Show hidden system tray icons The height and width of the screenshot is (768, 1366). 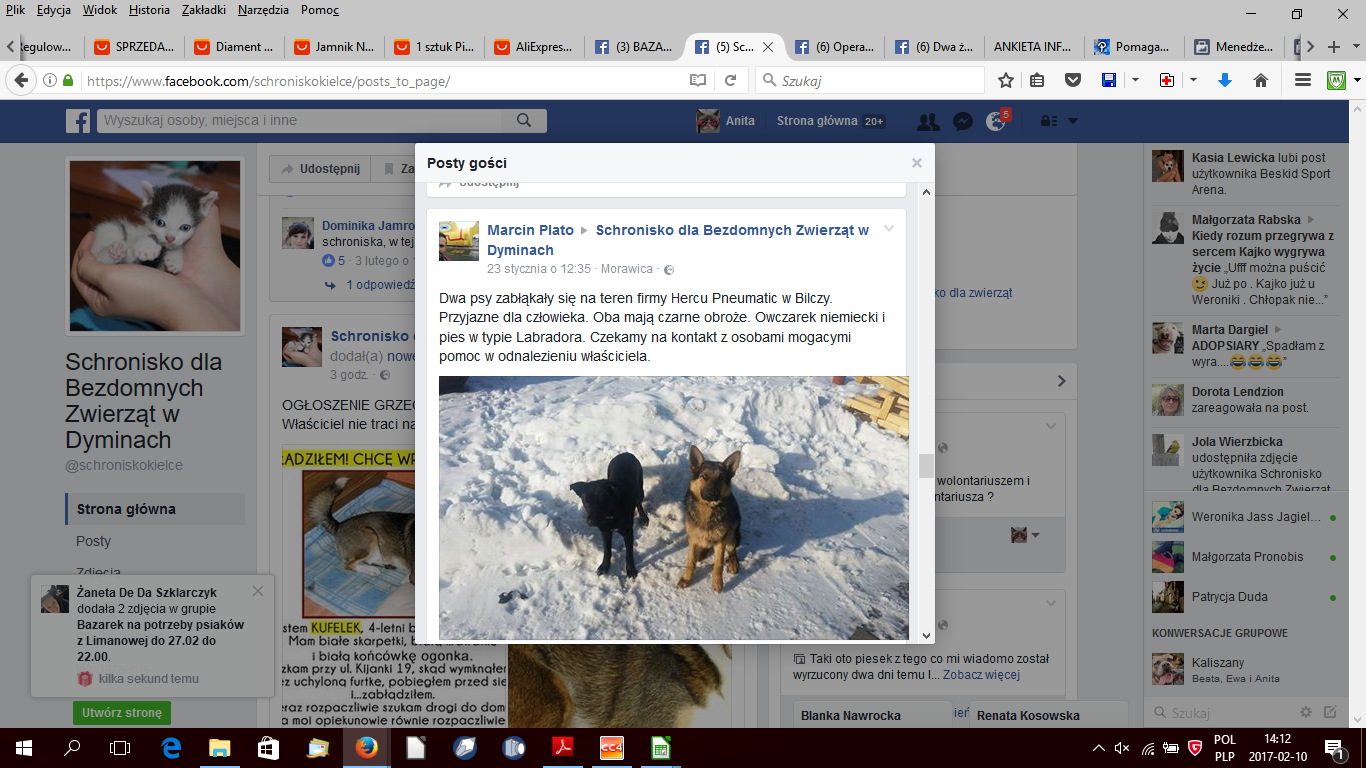(x=1099, y=747)
